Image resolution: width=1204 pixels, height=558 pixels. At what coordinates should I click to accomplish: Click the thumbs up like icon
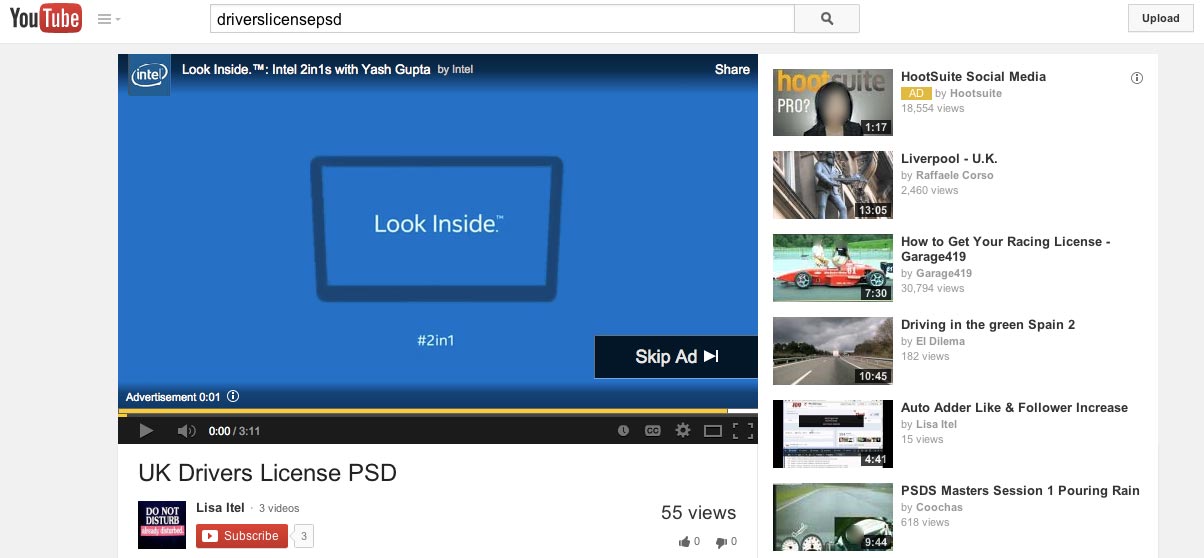pyautogui.click(x=684, y=542)
